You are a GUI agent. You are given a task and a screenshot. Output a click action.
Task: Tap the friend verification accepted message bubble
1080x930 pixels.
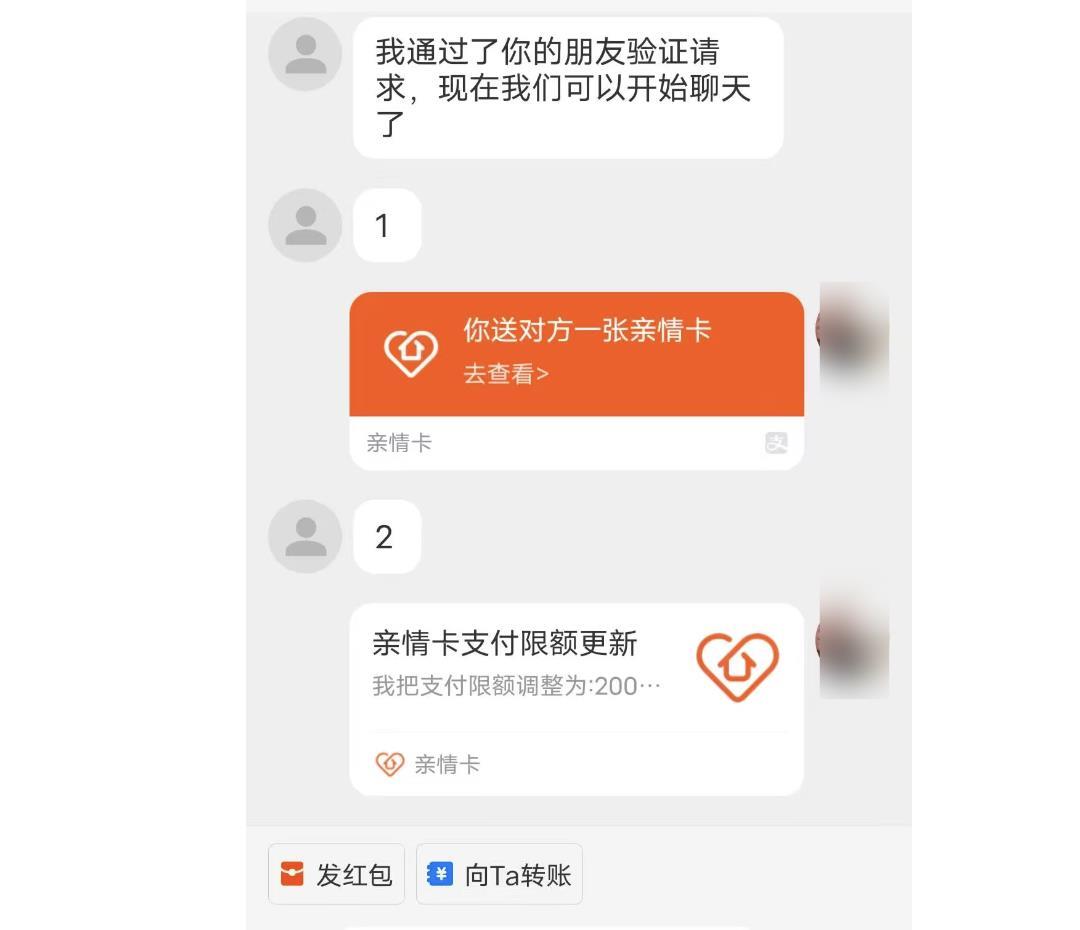[568, 88]
